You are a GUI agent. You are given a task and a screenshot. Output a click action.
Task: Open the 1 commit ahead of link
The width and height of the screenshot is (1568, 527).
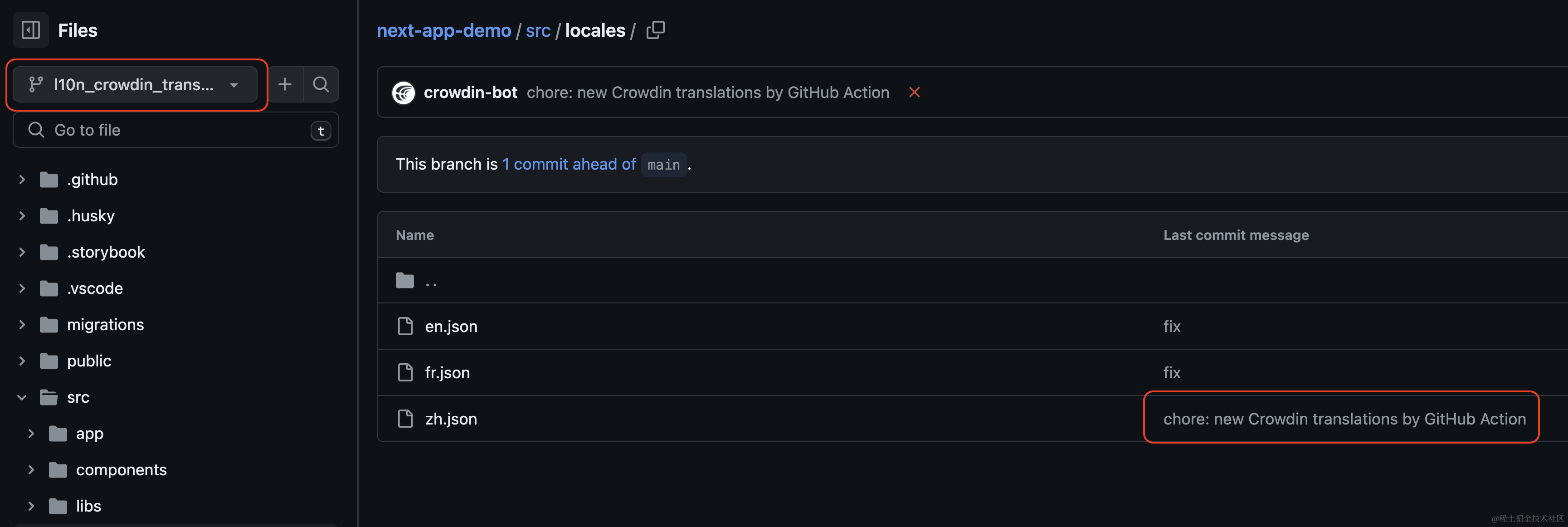point(569,164)
